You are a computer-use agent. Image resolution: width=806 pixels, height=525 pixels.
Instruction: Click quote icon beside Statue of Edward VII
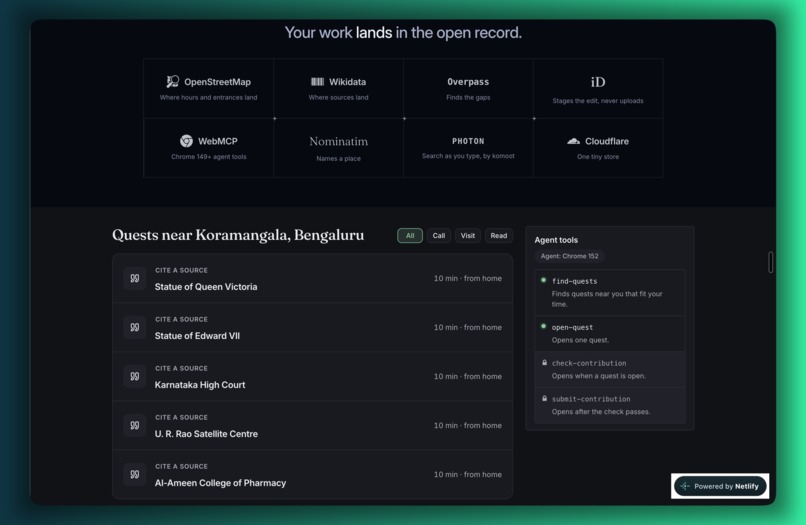tap(135, 327)
